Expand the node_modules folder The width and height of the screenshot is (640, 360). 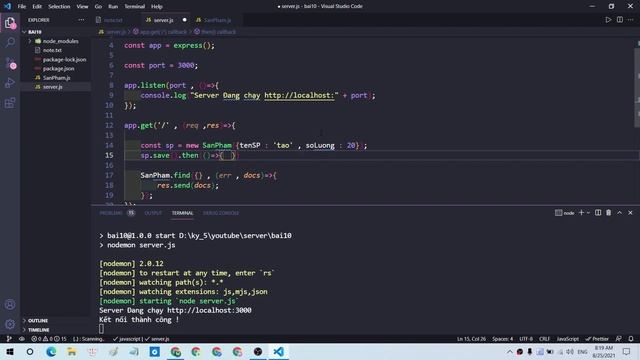[60, 41]
